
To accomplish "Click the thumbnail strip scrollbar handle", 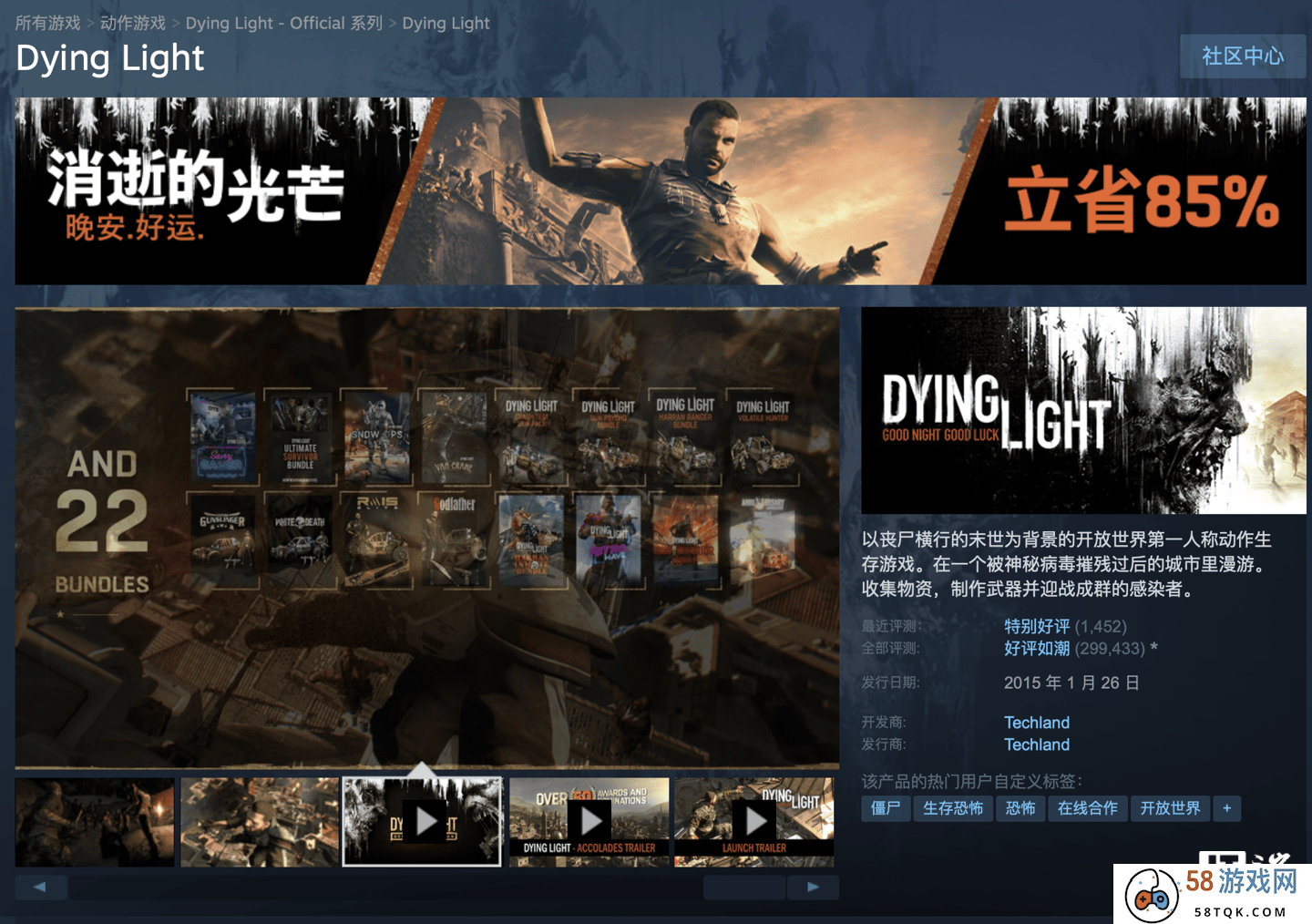I will 744,887.
